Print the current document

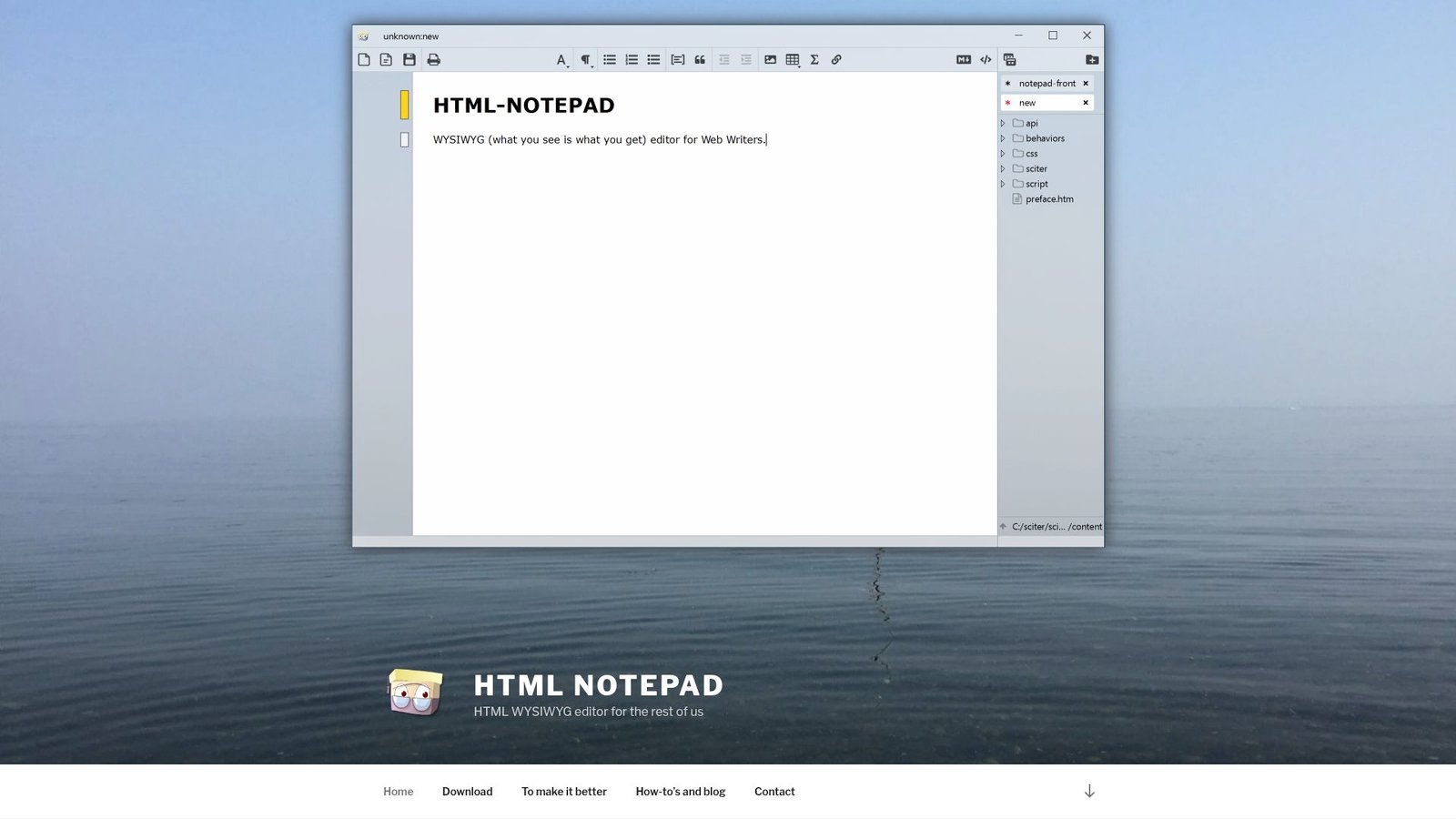point(433,59)
